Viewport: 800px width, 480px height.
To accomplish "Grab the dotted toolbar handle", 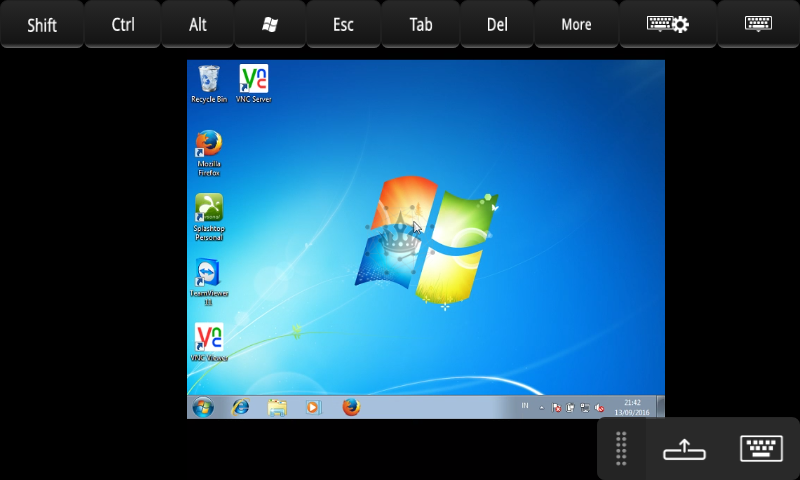I will 621,448.
